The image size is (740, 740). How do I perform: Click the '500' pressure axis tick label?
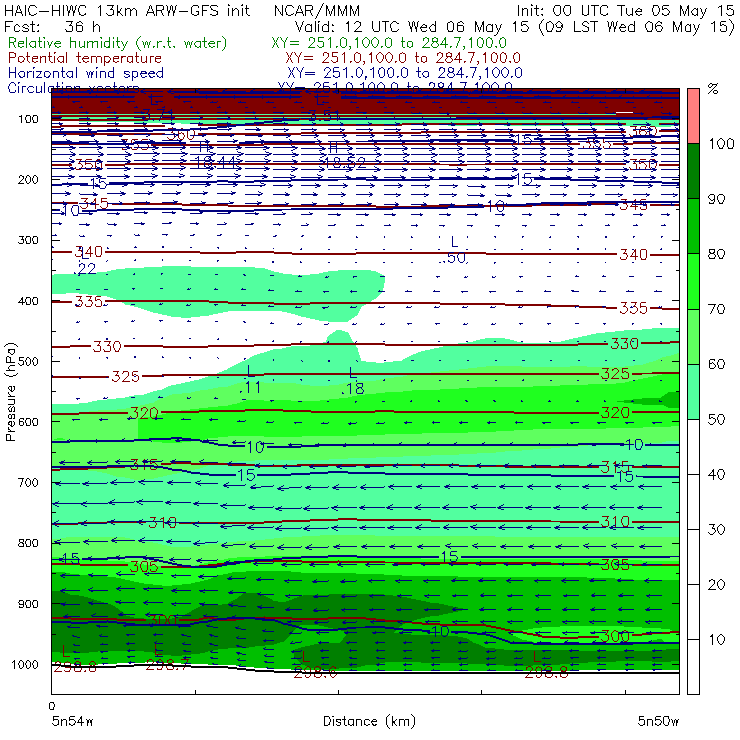pos(28,362)
